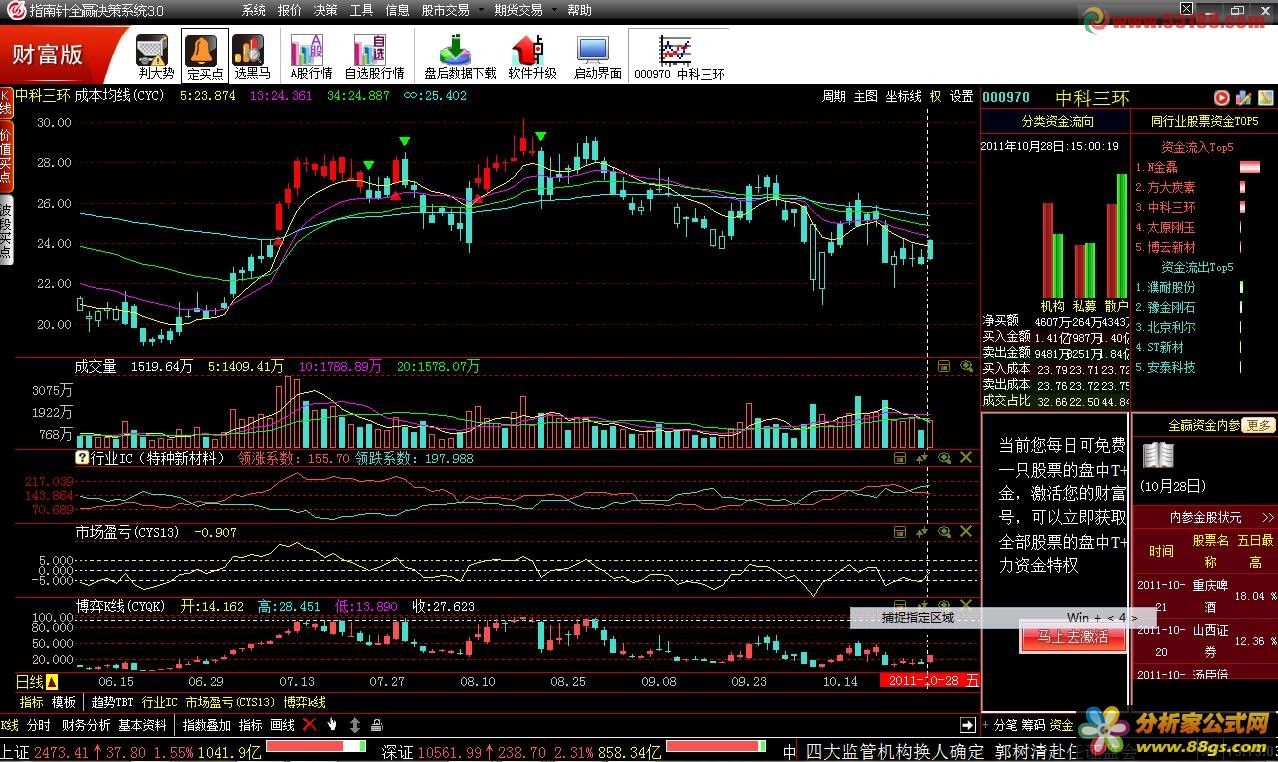Screen dimensions: 1278x762
Task: Select 行业IC tab in bottom indicator row
Action: tap(160, 702)
